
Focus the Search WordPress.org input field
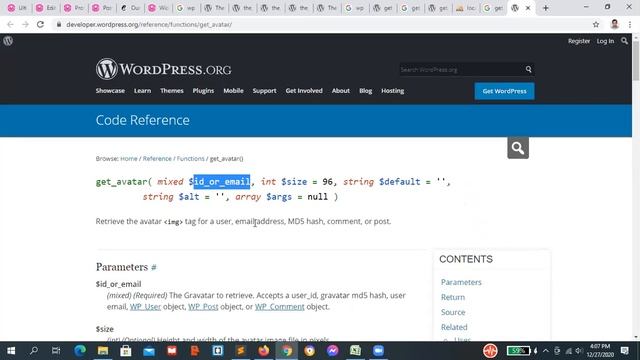tap(461, 69)
